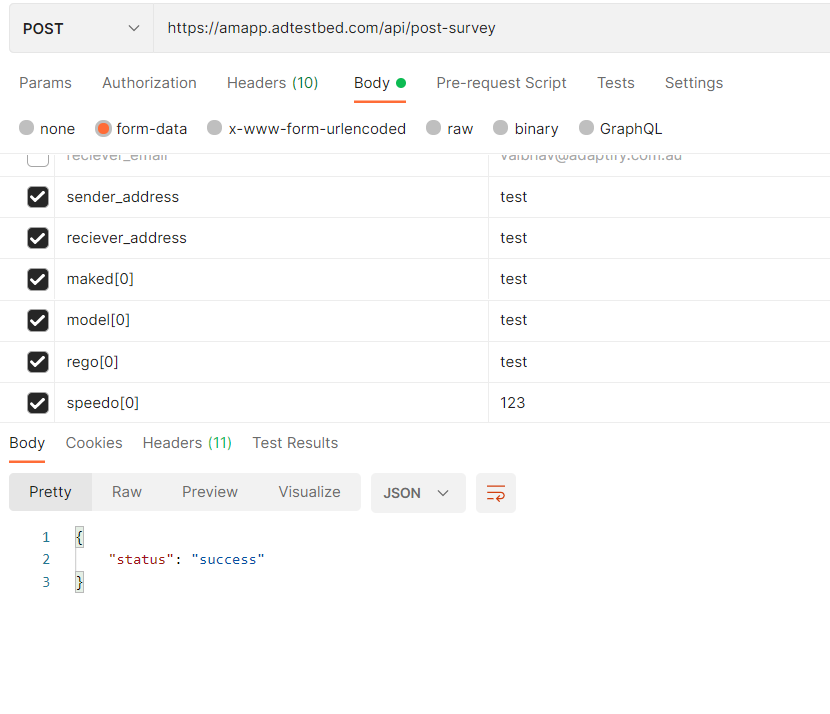Click the speedo[0] key cell
830x714 pixels.
(272, 403)
